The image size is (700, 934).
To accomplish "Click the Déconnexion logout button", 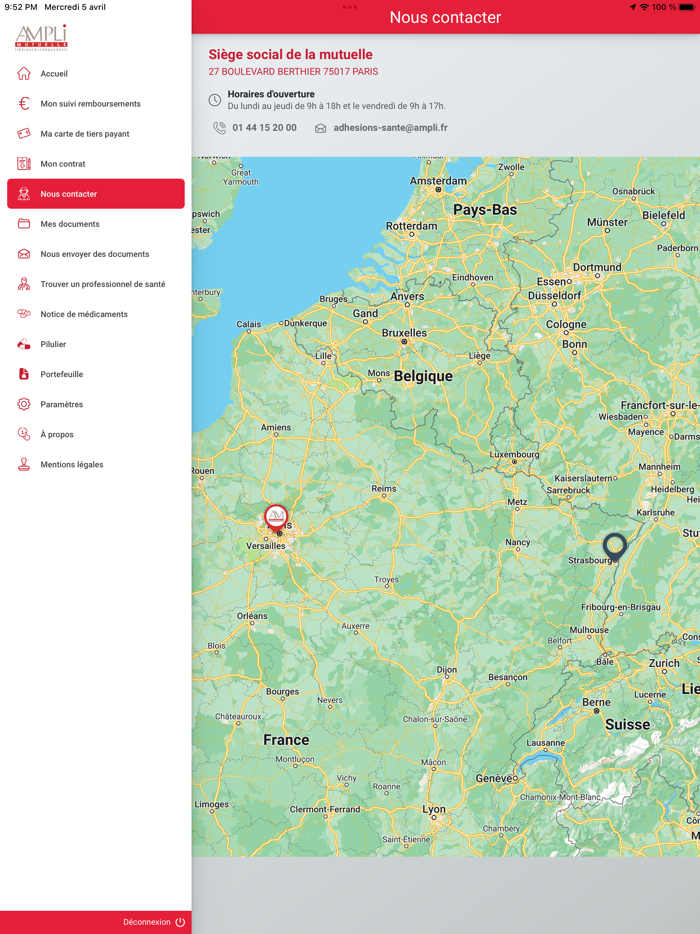I will [154, 922].
